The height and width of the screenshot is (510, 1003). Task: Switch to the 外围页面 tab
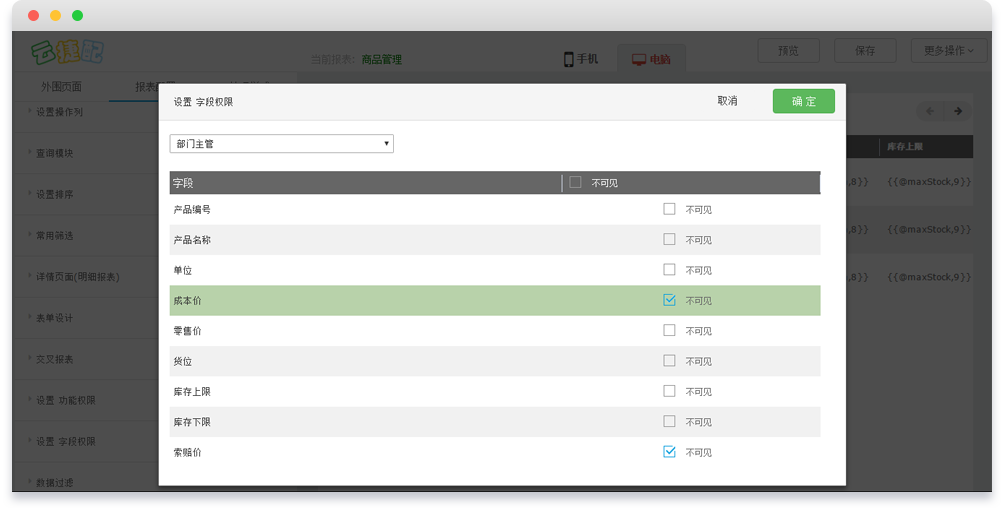click(62, 87)
